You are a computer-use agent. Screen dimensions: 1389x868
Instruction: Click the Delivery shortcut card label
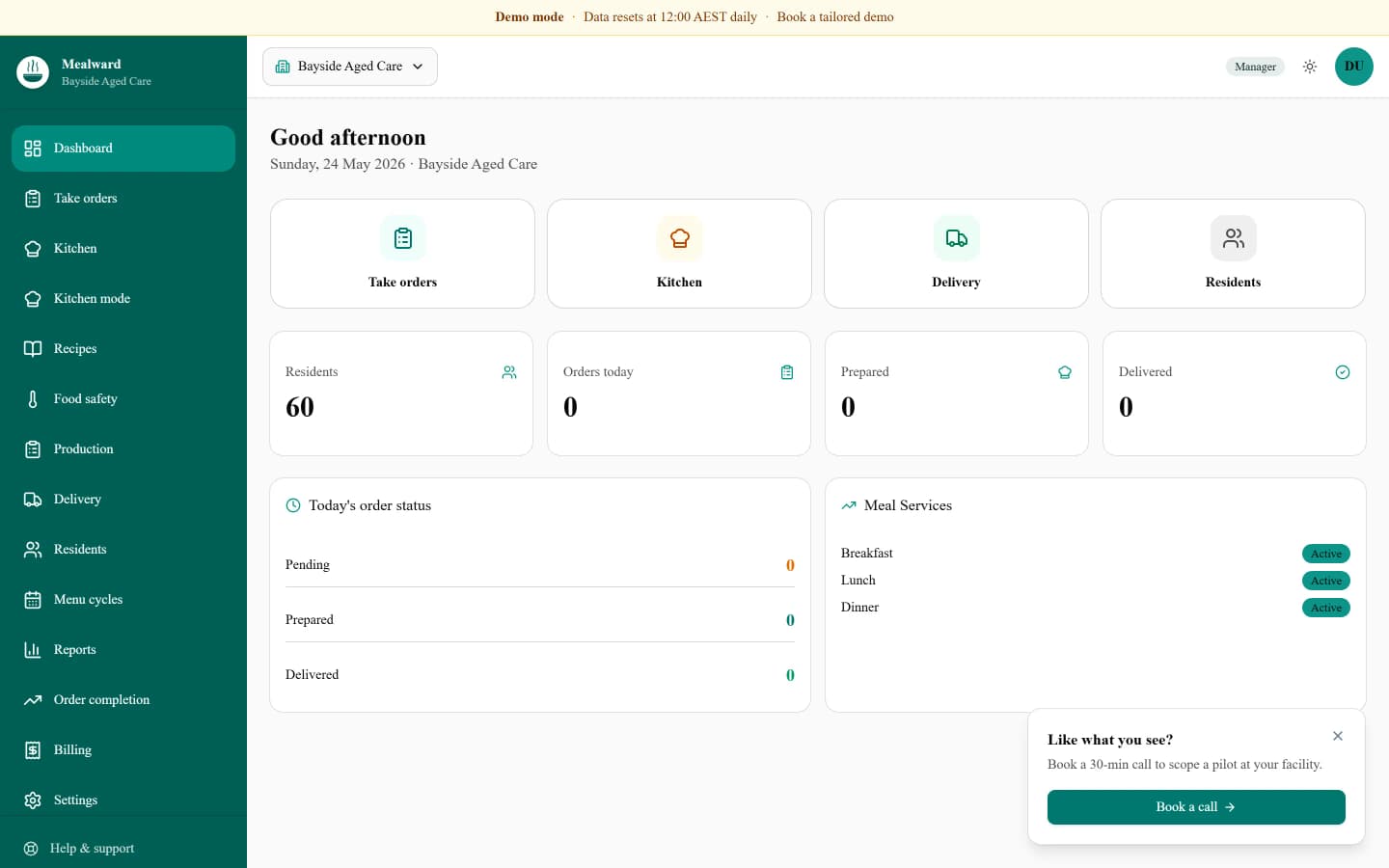(x=957, y=283)
